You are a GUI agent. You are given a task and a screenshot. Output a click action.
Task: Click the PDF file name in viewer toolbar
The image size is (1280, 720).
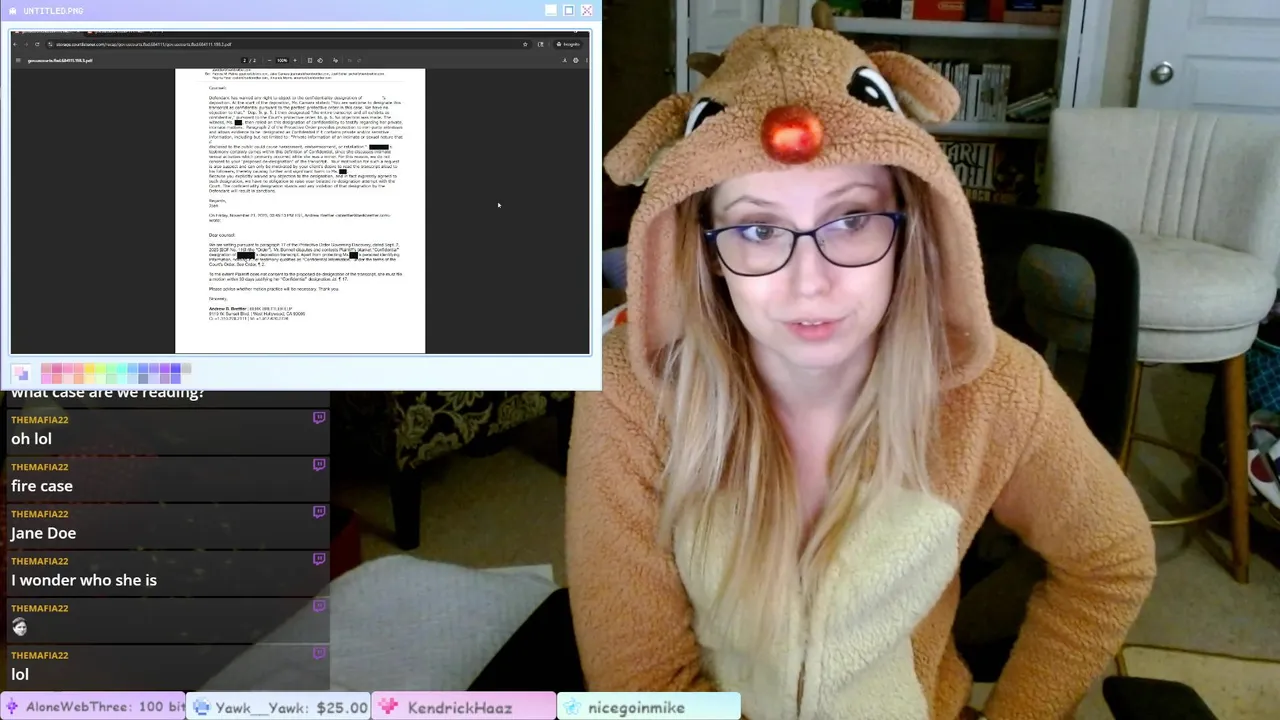click(60, 60)
